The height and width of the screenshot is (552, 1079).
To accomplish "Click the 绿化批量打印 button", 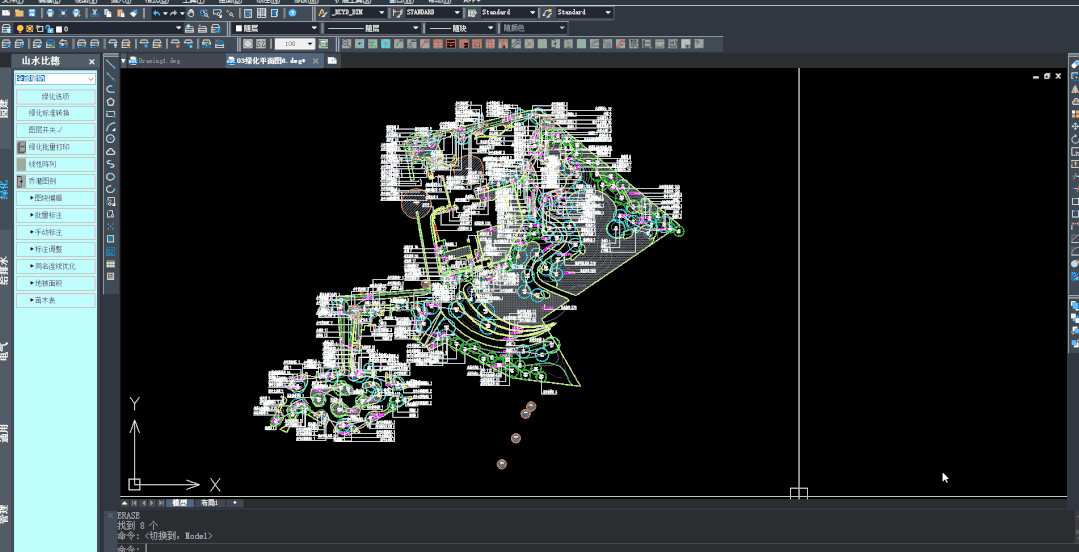I will (56, 147).
